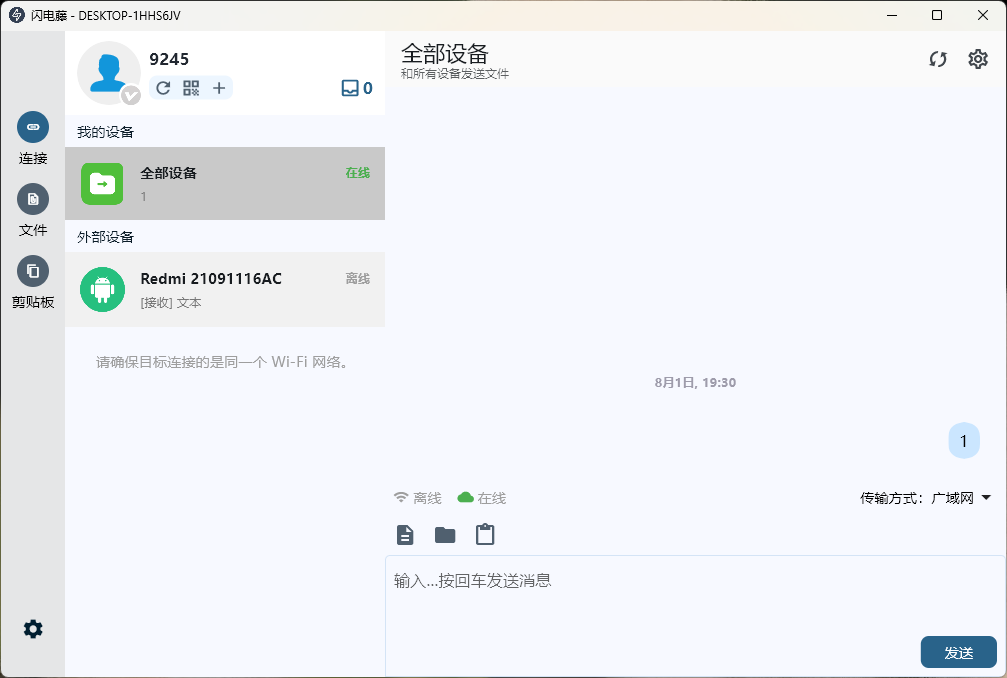Click the attach clipboard icon above the input

pos(485,534)
